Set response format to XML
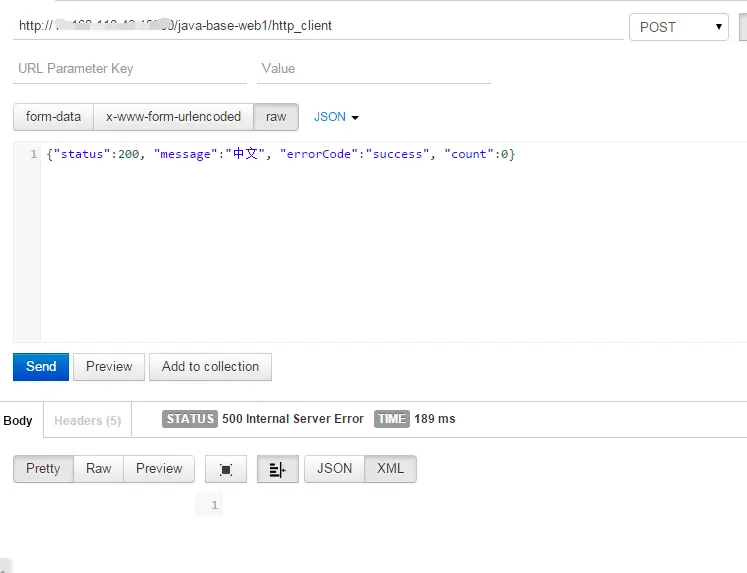This screenshot has height=573, width=747. (x=391, y=469)
